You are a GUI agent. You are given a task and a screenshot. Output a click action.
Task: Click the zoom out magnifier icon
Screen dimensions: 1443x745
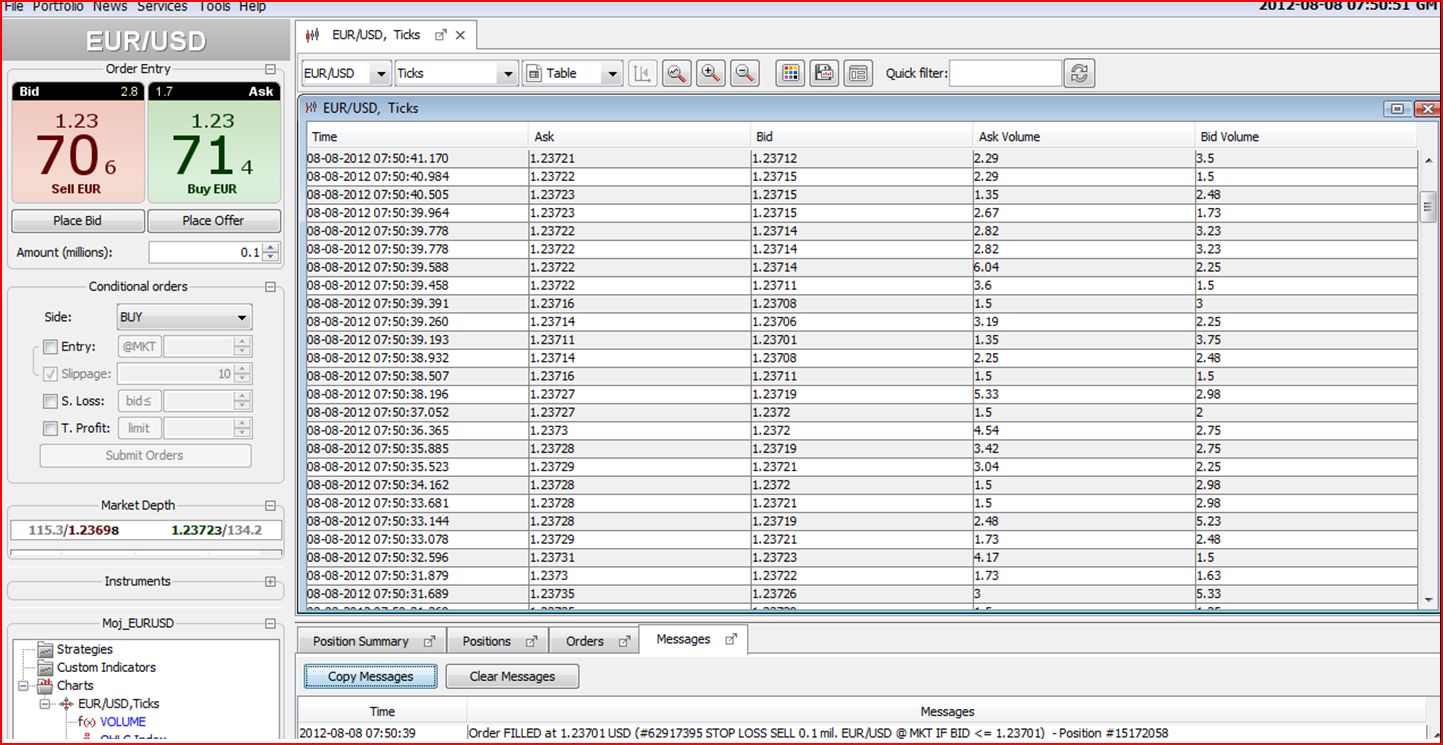744,73
